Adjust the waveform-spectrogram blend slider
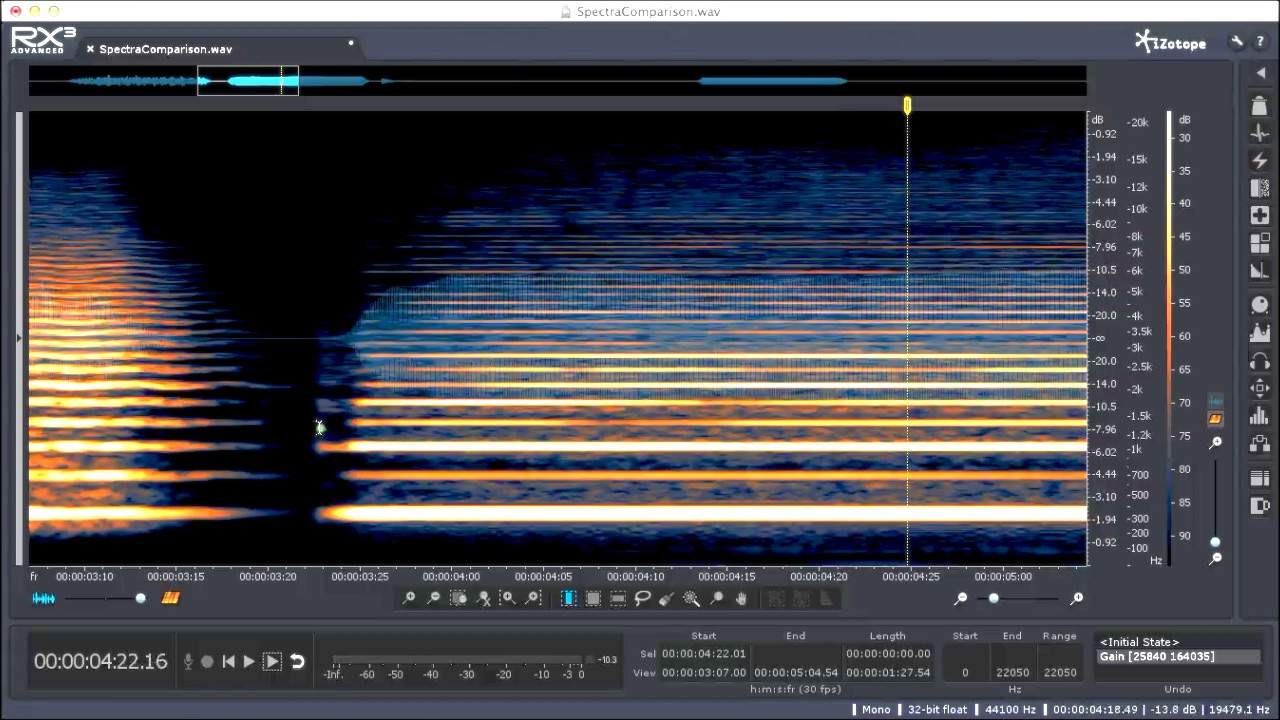 pyautogui.click(x=140, y=598)
